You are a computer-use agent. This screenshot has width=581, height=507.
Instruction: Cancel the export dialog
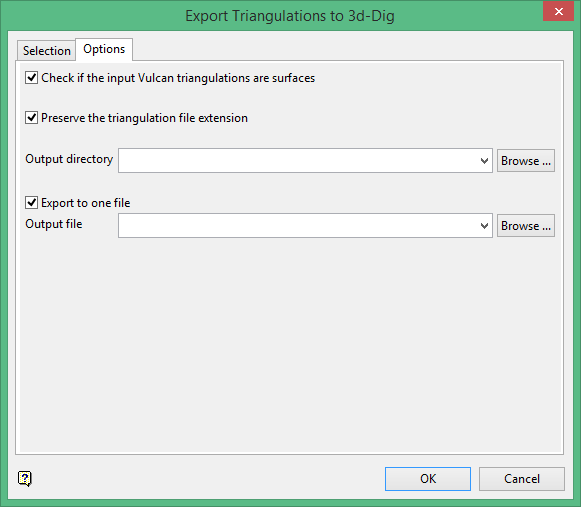click(522, 479)
